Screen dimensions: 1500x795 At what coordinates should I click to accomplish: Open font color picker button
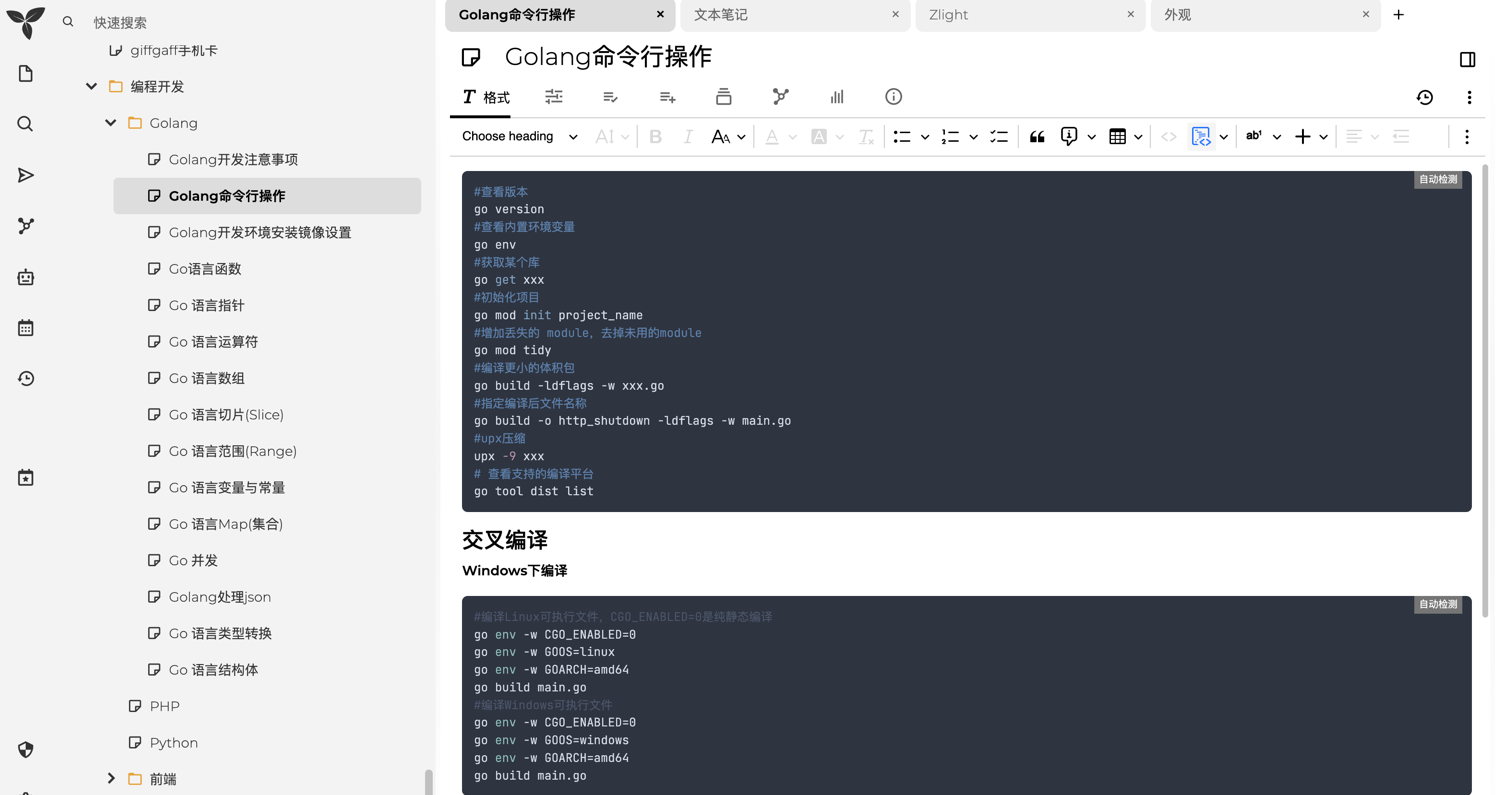click(x=772, y=137)
